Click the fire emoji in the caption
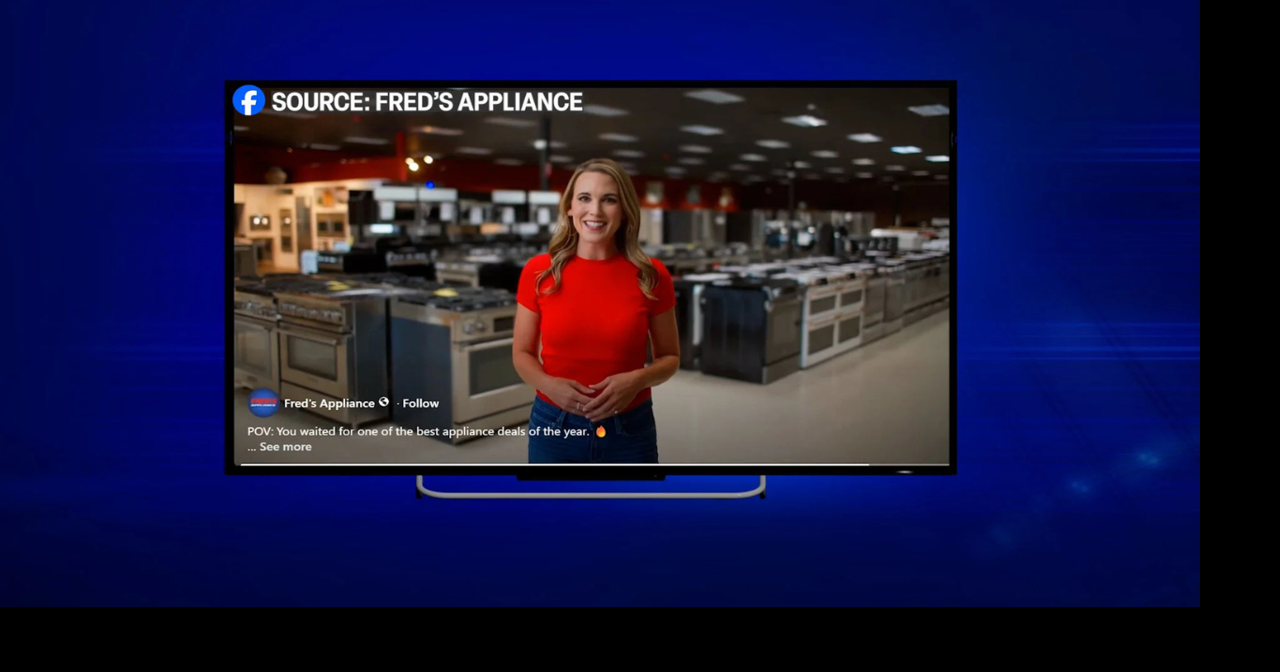Image resolution: width=1280 pixels, height=672 pixels. (x=601, y=431)
